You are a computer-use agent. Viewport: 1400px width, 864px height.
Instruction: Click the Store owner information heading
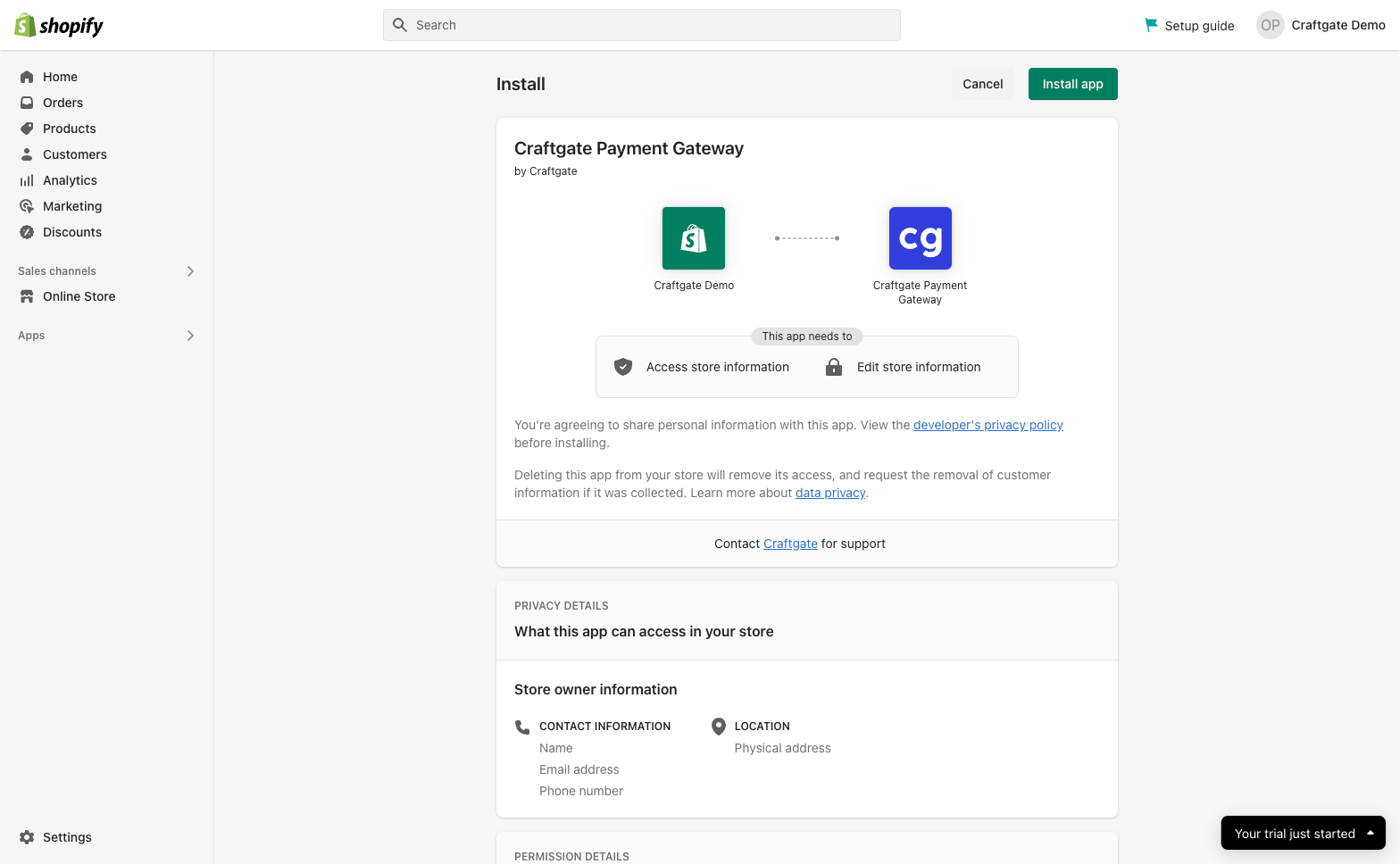point(596,689)
